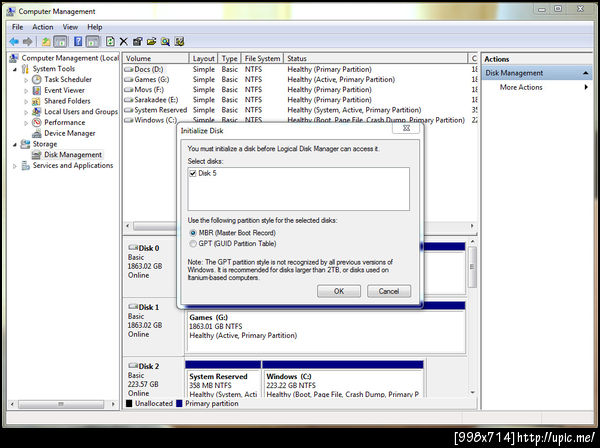
Task: Click the Local Users and Groups icon
Action: coord(36,112)
